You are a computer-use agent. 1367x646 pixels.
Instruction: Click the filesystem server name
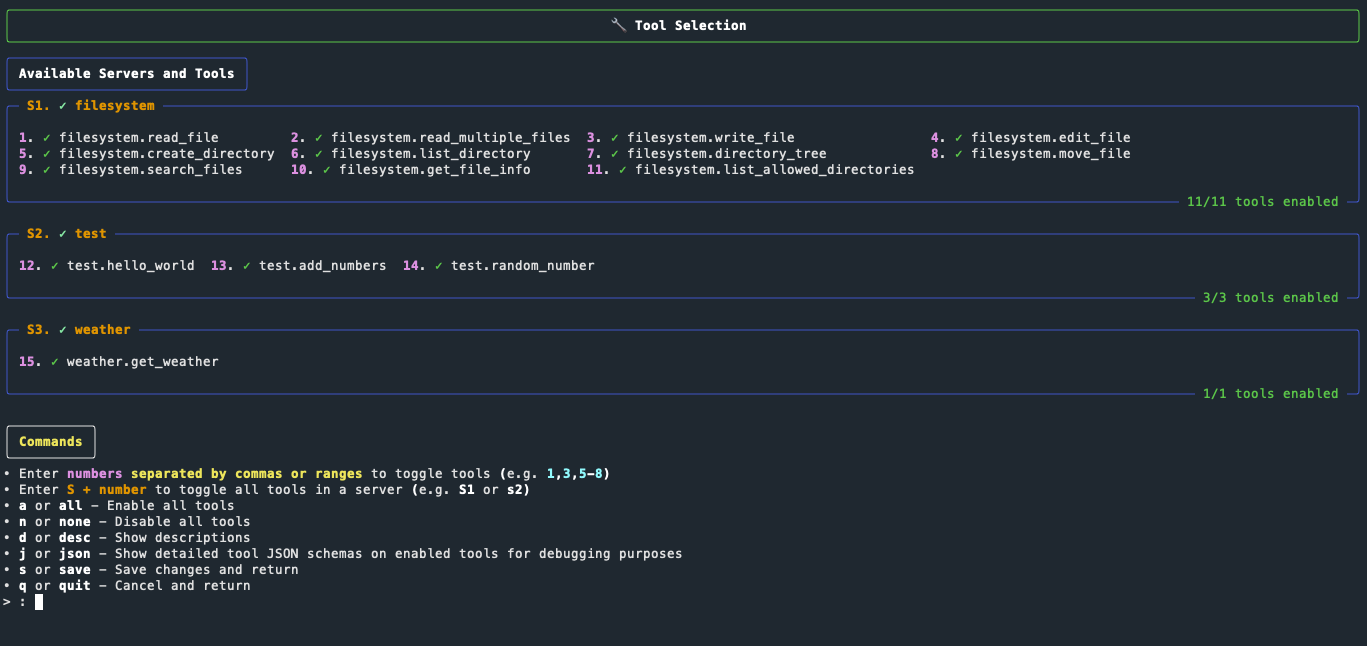(115, 106)
